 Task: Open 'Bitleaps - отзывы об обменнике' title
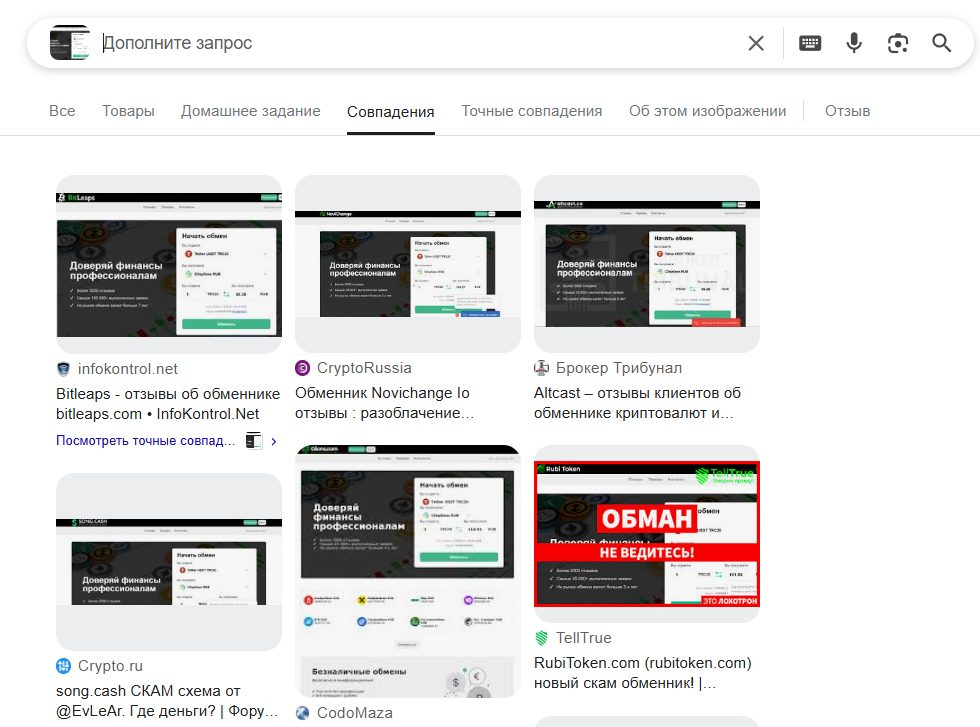[x=168, y=404]
